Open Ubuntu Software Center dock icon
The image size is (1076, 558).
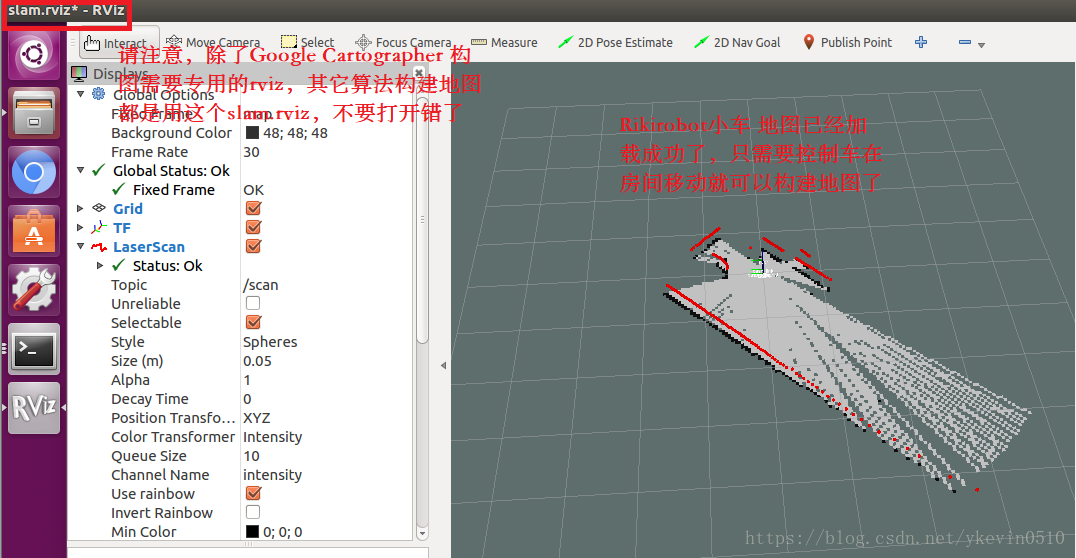point(34,231)
